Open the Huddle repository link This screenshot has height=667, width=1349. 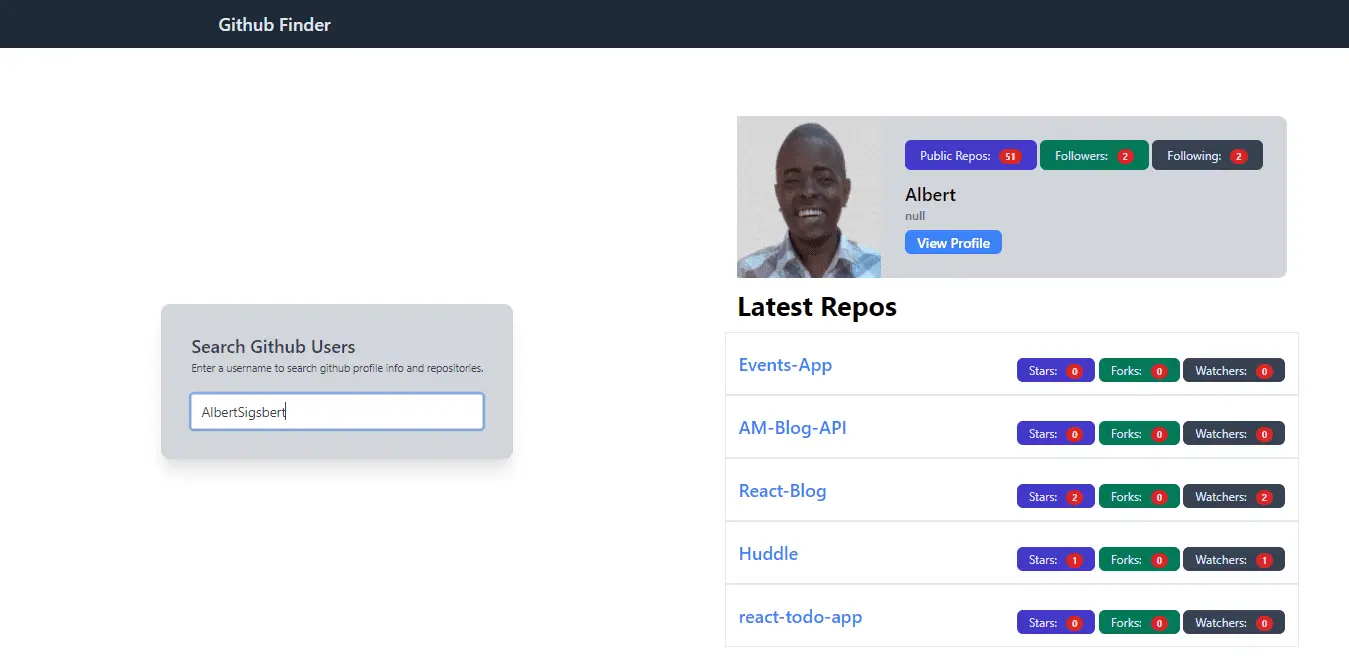click(x=767, y=553)
